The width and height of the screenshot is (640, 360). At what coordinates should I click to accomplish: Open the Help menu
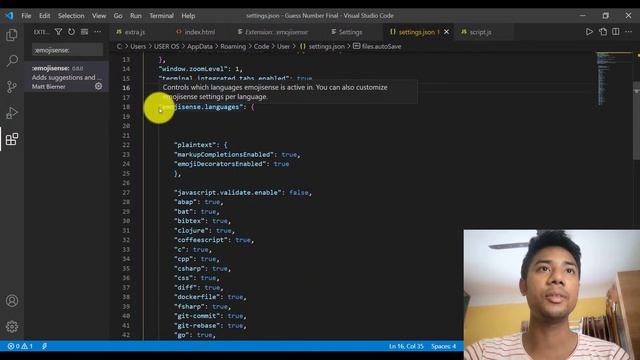coord(188,16)
